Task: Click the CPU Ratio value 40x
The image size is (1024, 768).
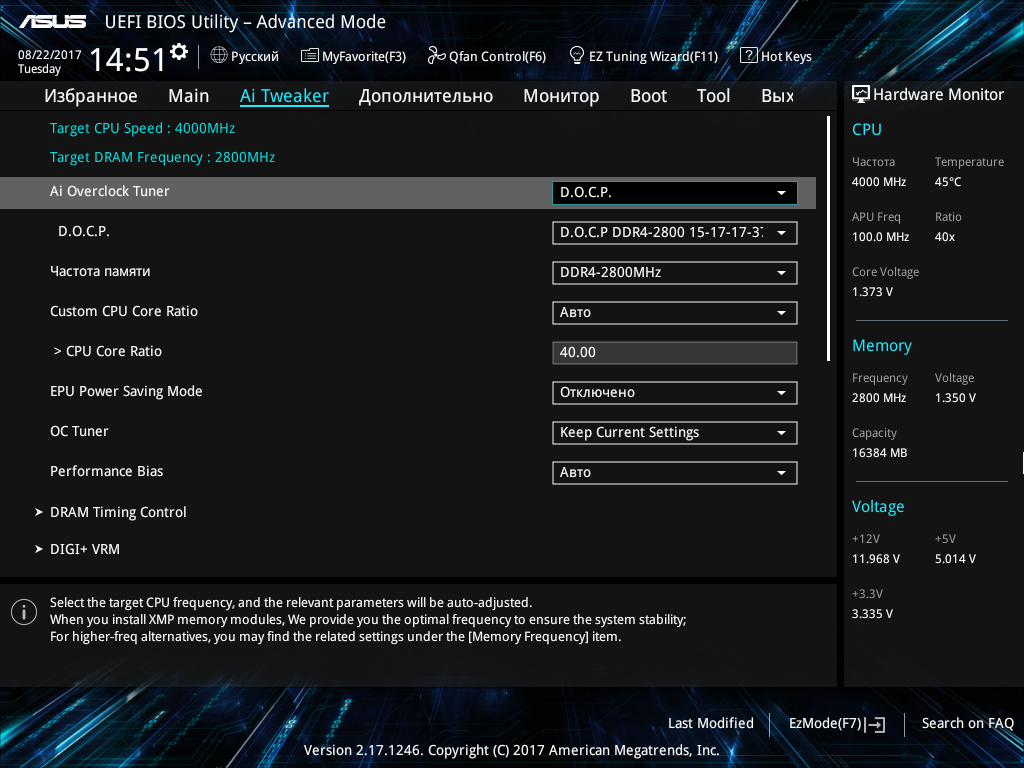Action: [x=945, y=237]
